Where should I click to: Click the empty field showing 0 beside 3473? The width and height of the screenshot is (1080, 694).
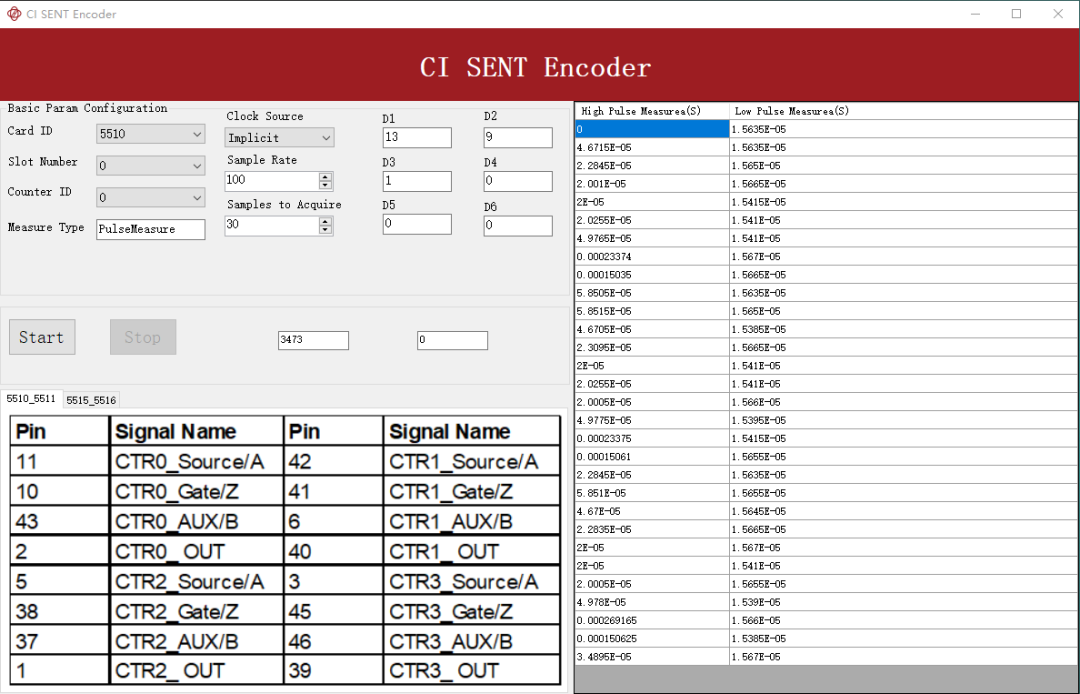click(452, 340)
